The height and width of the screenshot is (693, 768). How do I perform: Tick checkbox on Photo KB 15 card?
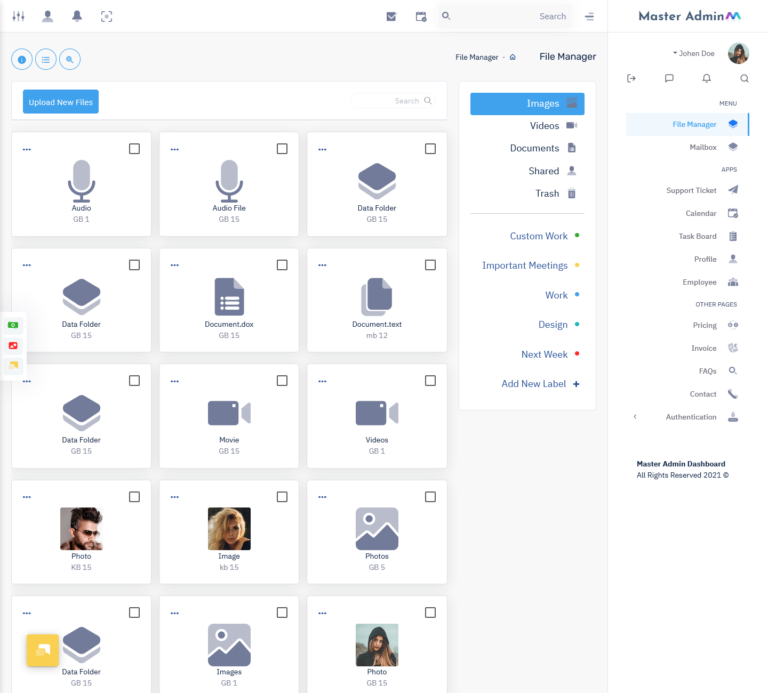[x=134, y=497]
